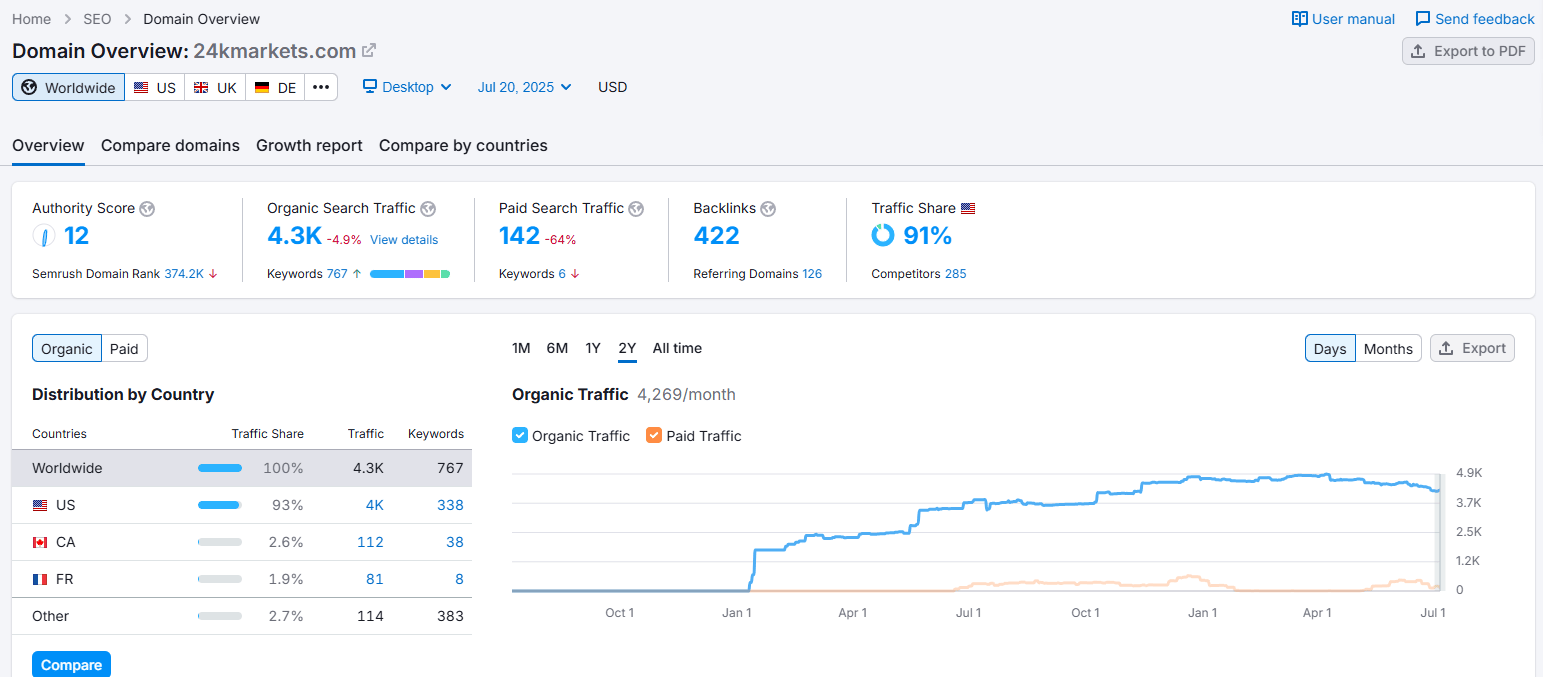Open the Compare by countries tab
Screen dimensions: 1543x677
[463, 145]
